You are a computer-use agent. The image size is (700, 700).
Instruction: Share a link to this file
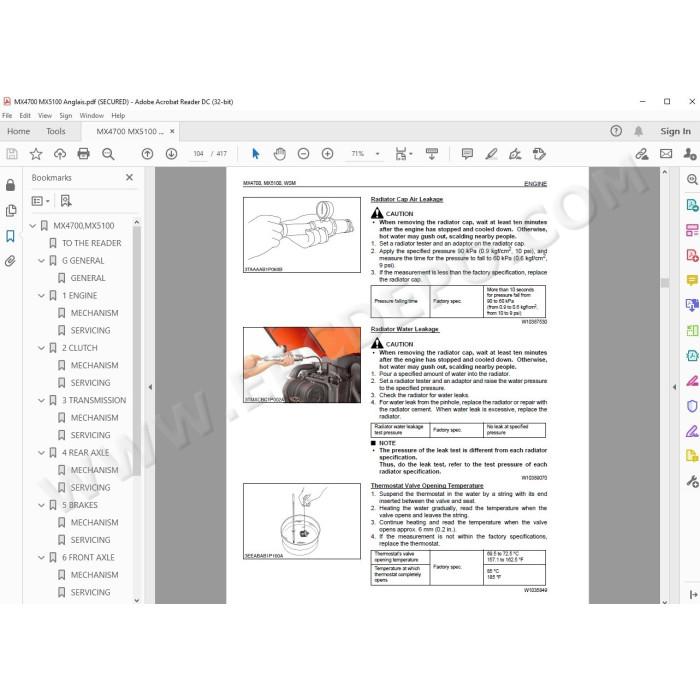pyautogui.click(x=642, y=154)
